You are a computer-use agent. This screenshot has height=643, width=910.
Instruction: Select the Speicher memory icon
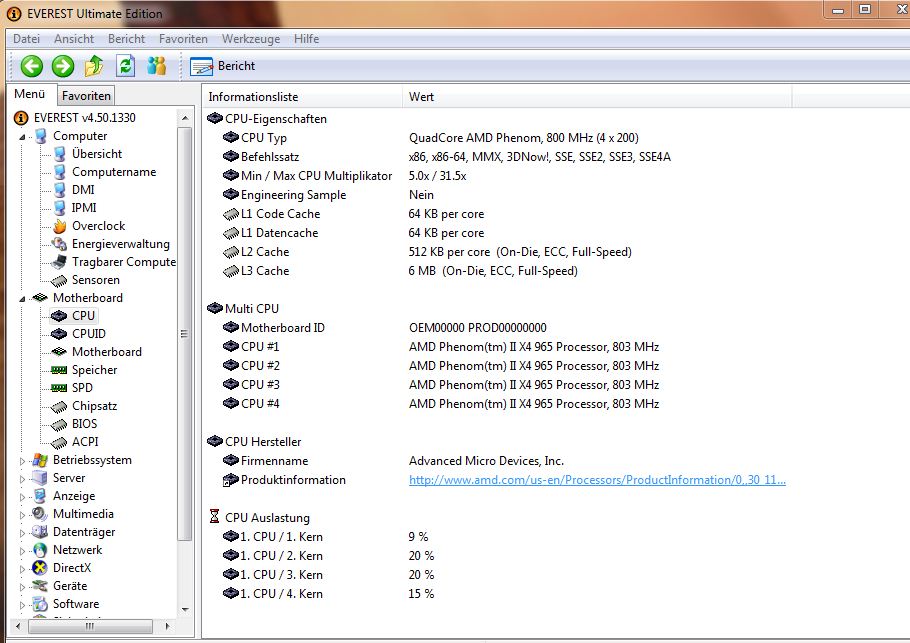tap(59, 370)
